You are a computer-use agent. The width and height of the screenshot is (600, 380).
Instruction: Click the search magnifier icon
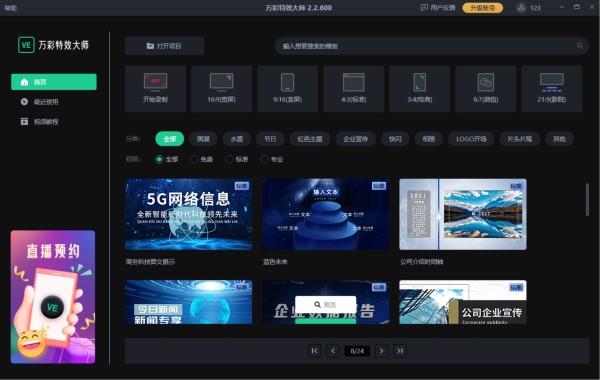580,46
